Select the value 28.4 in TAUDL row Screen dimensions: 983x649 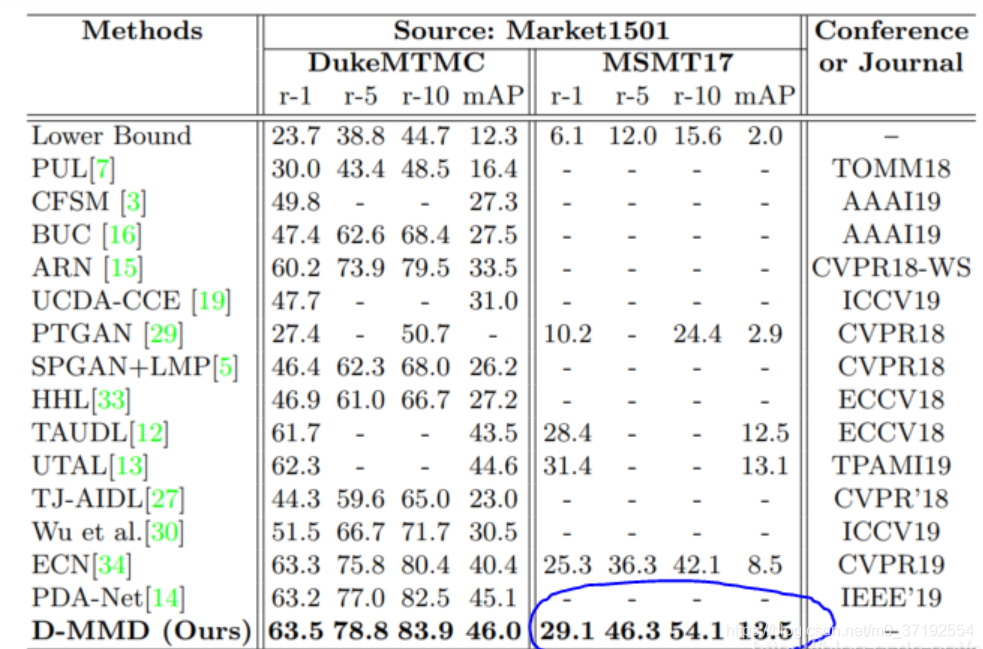567,433
